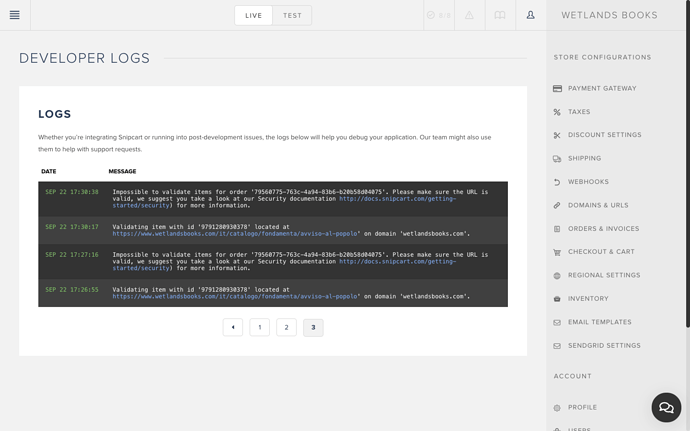Click the user account icon in header
This screenshot has height=431, width=690.
tap(530, 15)
